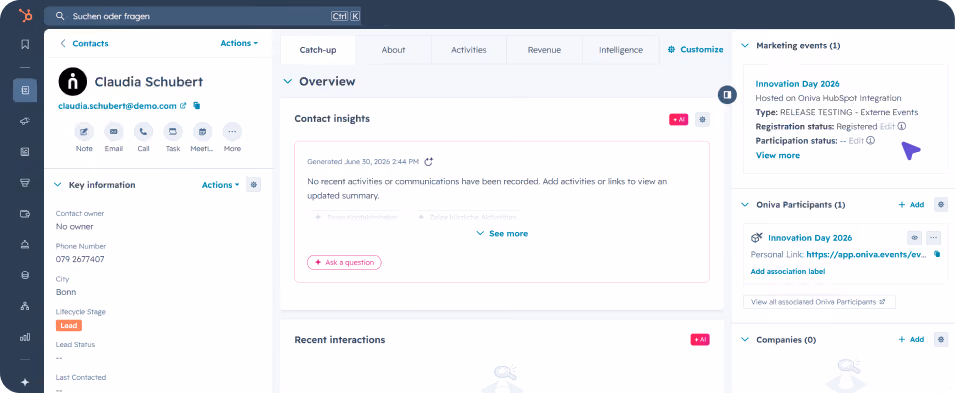Switch to the Activities tab
The height and width of the screenshot is (393, 955).
click(x=469, y=50)
